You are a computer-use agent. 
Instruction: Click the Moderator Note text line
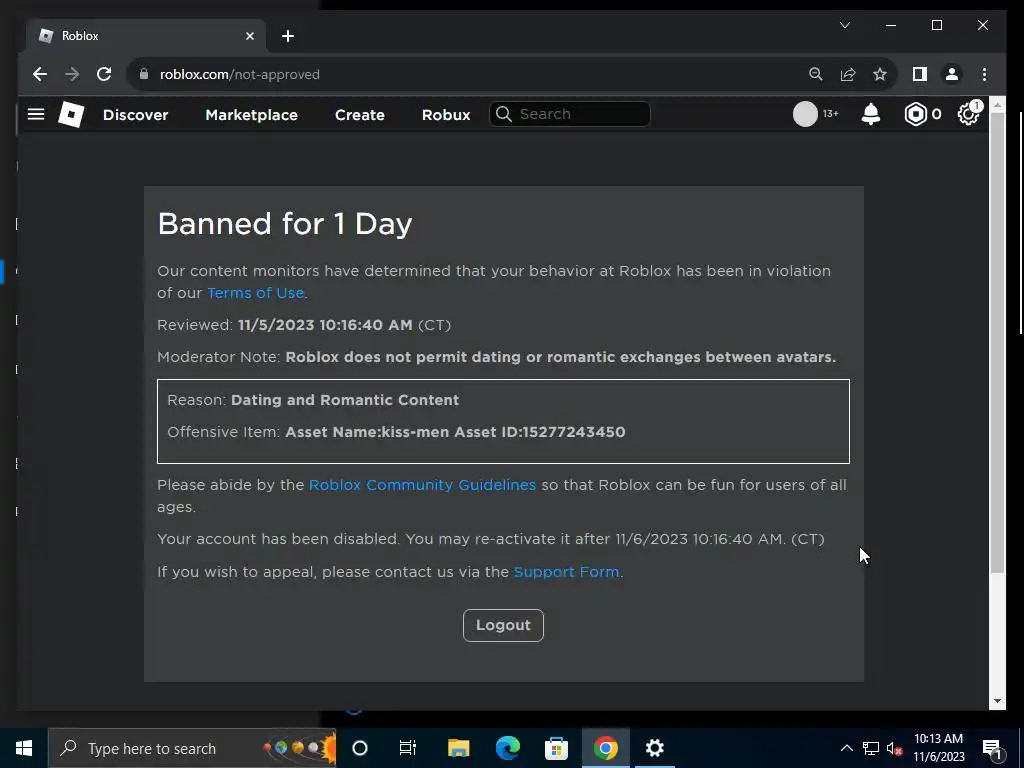496,357
